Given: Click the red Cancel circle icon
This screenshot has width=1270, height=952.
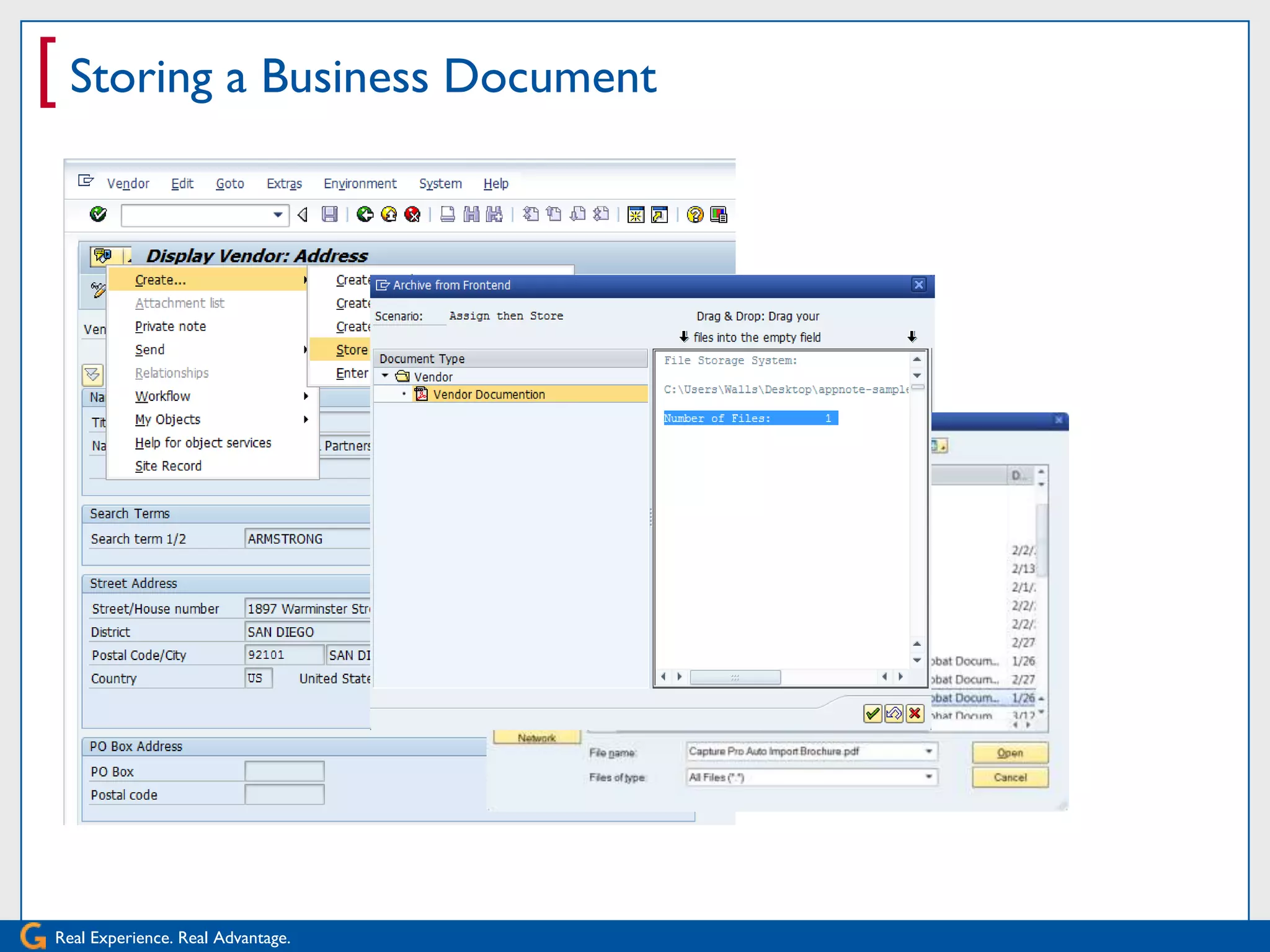Looking at the screenshot, I should point(412,214).
